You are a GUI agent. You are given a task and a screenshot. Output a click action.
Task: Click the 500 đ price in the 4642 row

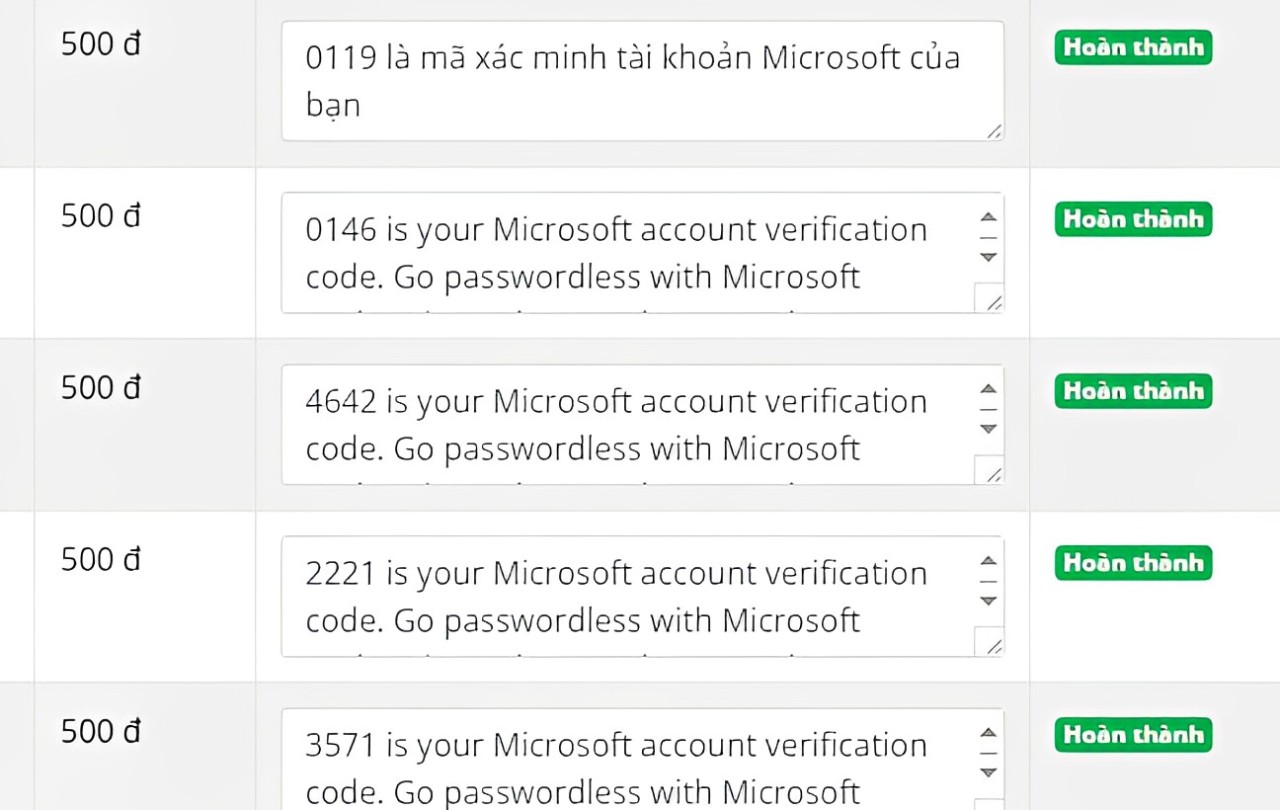(101, 388)
